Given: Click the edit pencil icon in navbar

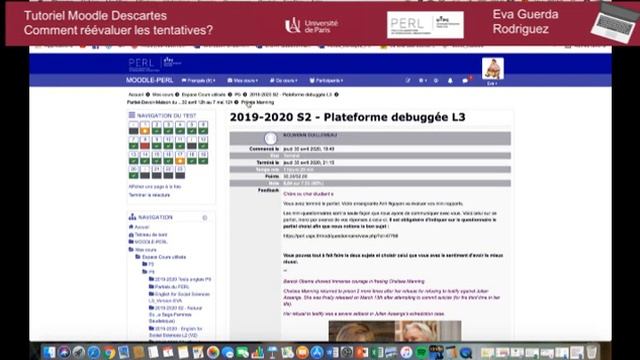Looking at the screenshot, I should pyautogui.click(x=408, y=81).
